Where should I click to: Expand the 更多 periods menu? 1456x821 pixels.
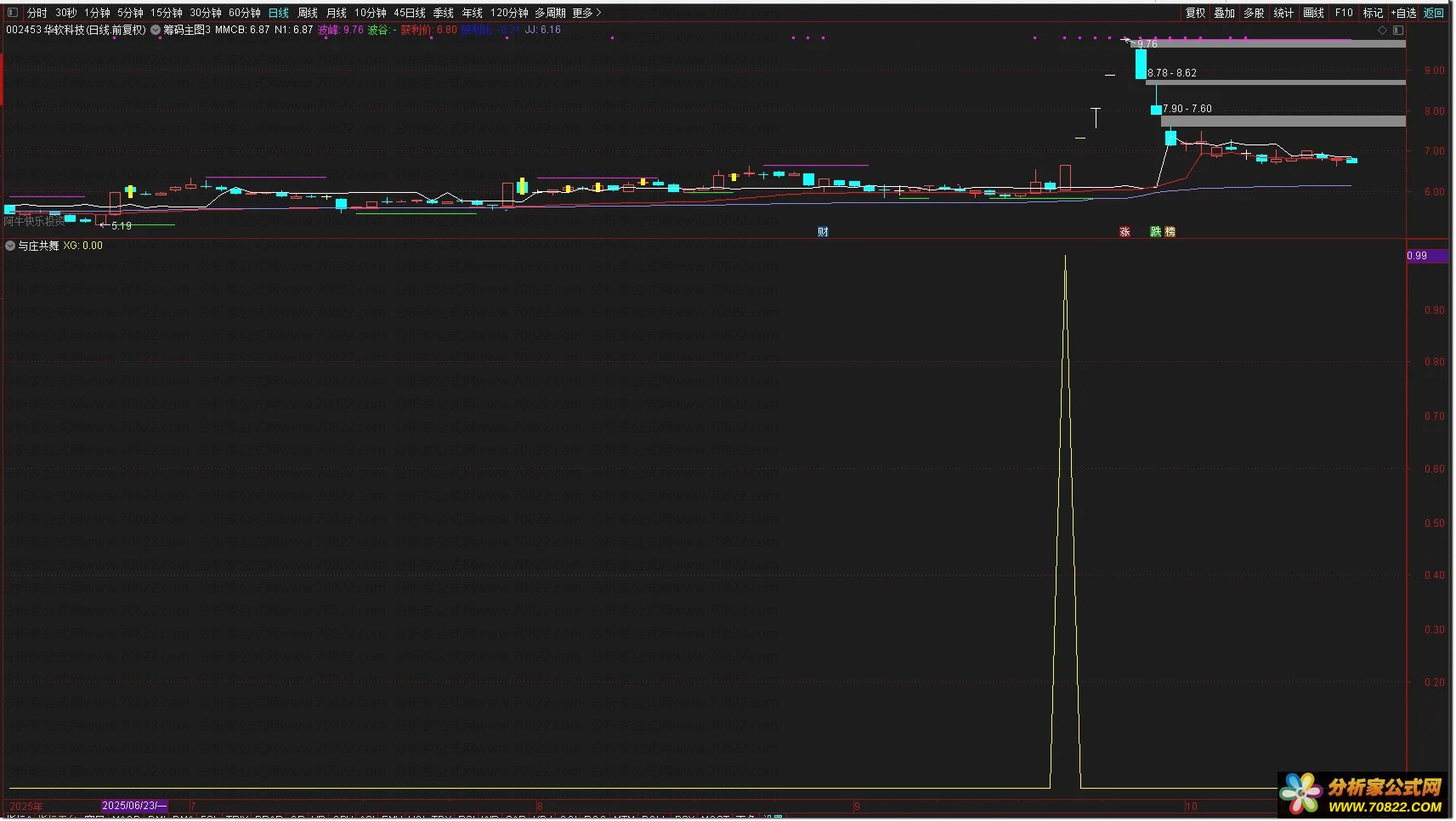[x=586, y=13]
